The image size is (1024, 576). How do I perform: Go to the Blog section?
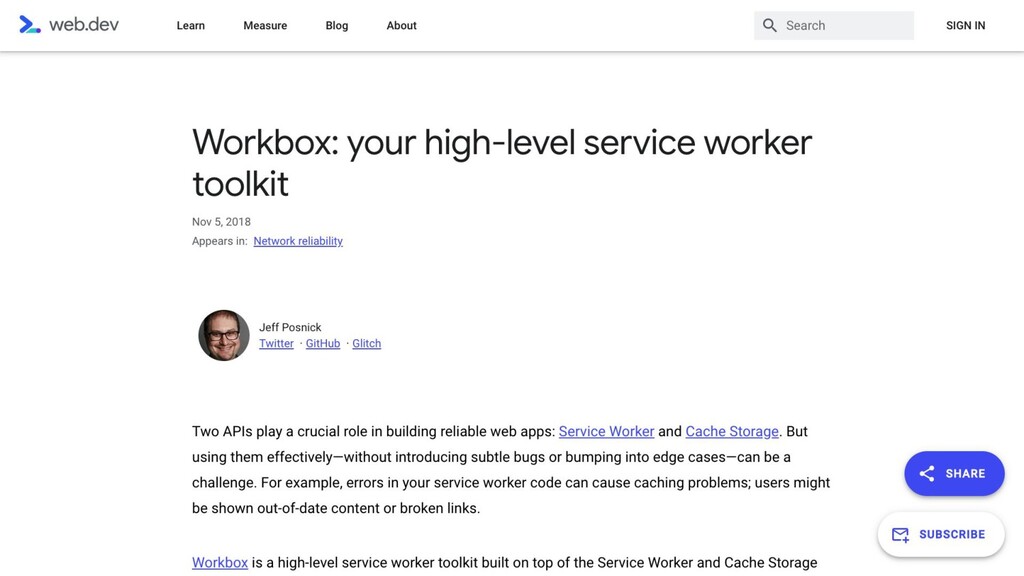(x=337, y=25)
